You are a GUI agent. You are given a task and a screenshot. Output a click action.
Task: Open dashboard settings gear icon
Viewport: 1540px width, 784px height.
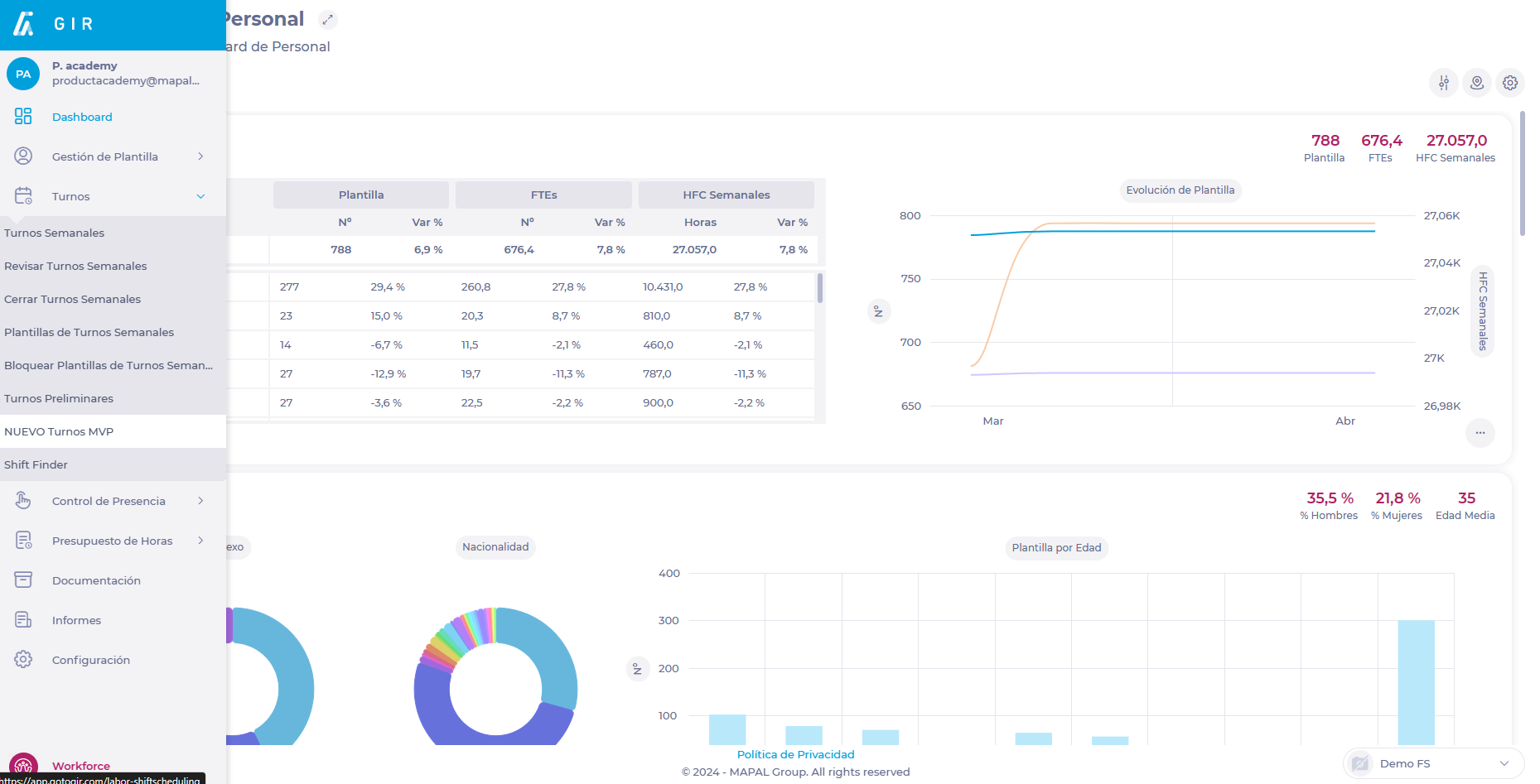pos(1509,83)
